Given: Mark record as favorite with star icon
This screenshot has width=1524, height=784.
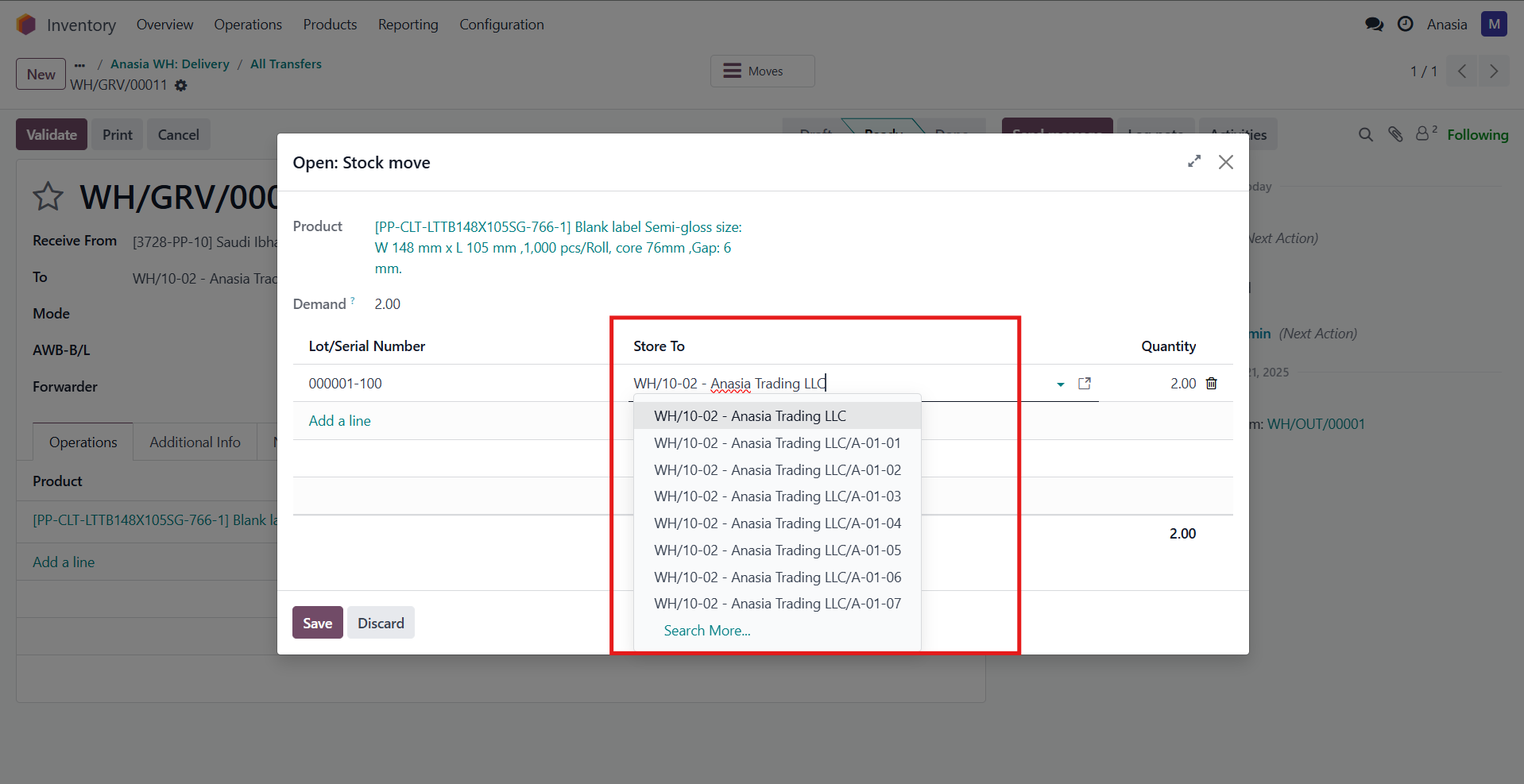Looking at the screenshot, I should click(48, 197).
